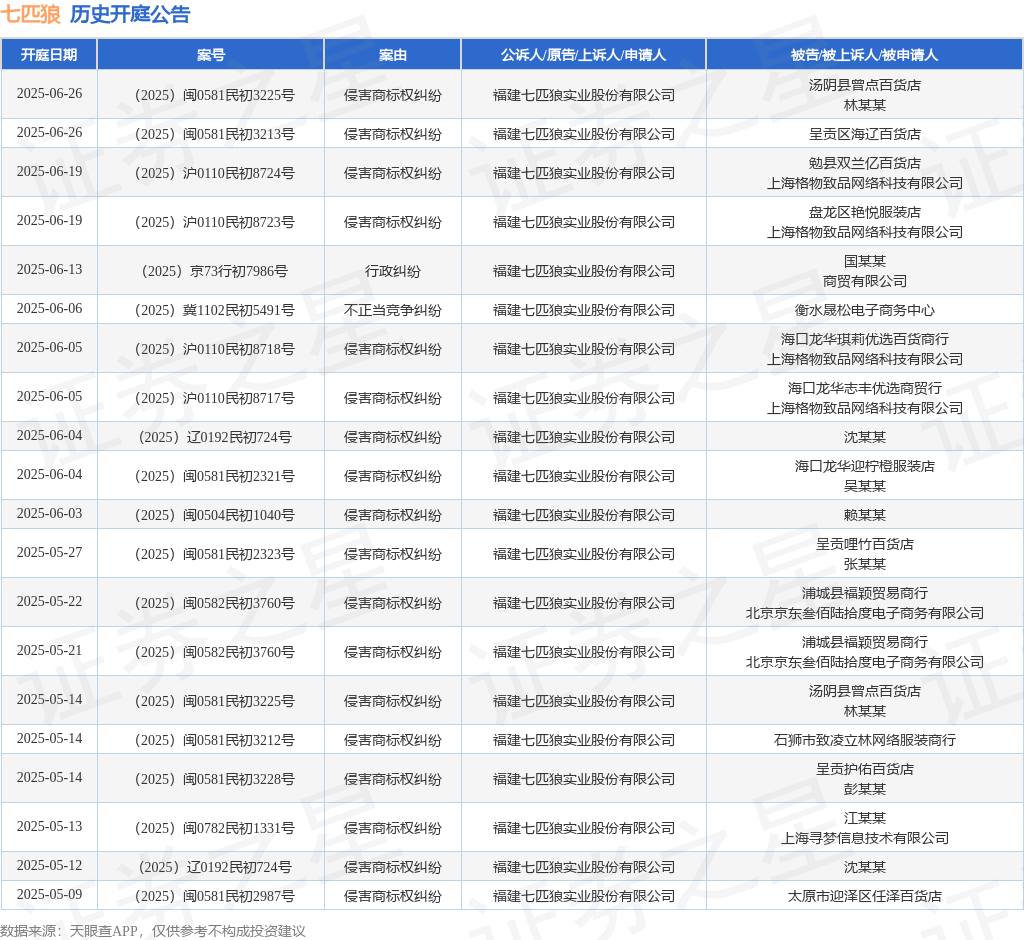
Task: Click defendant 吴某某
Action: 865,486
